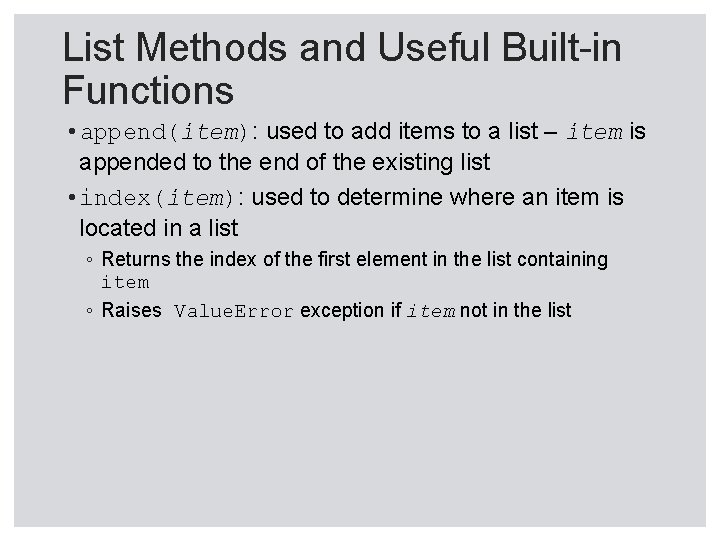The image size is (720, 540).
Task: Click the text "located in a list"
Action: pyautogui.click(x=158, y=228)
